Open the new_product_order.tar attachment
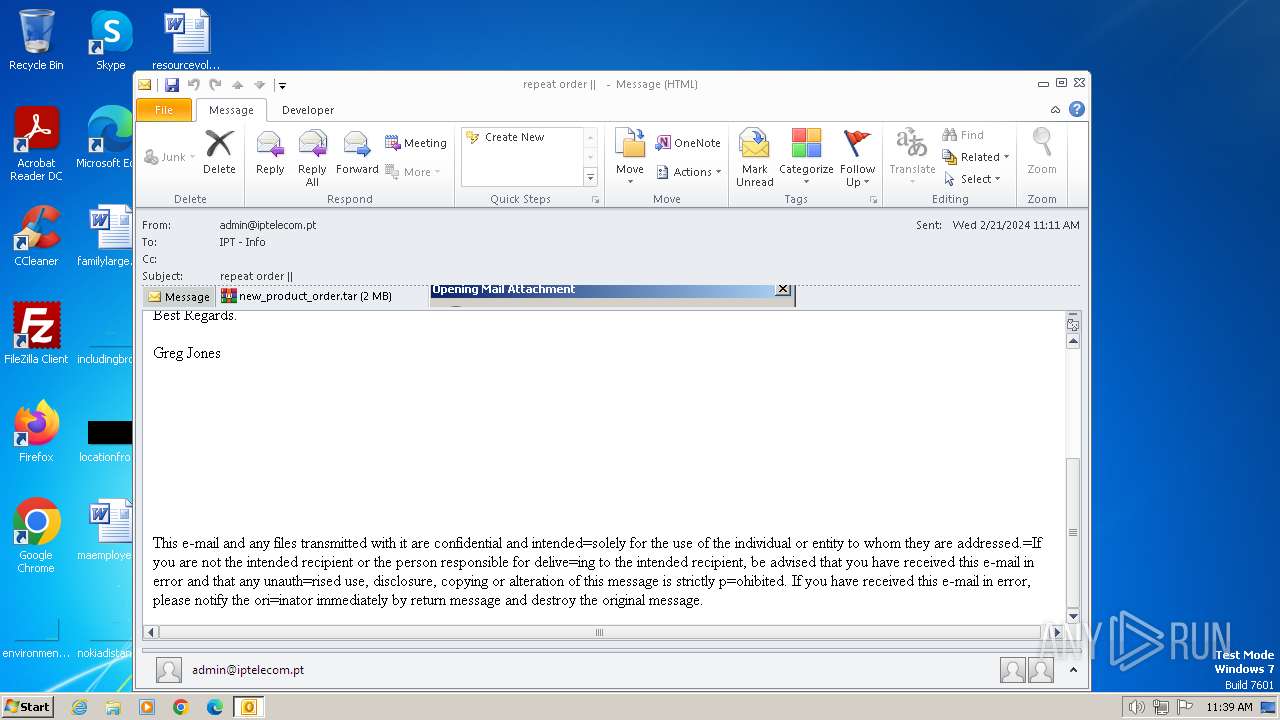The image size is (1280, 720). (x=306, y=296)
